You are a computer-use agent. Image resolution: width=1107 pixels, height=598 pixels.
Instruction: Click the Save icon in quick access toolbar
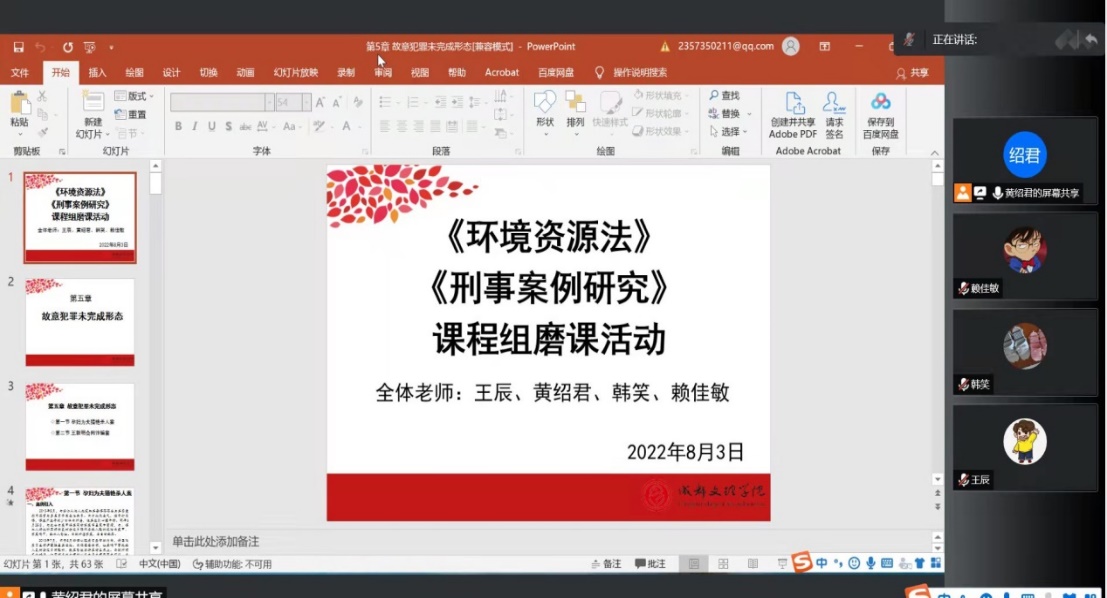(x=18, y=47)
